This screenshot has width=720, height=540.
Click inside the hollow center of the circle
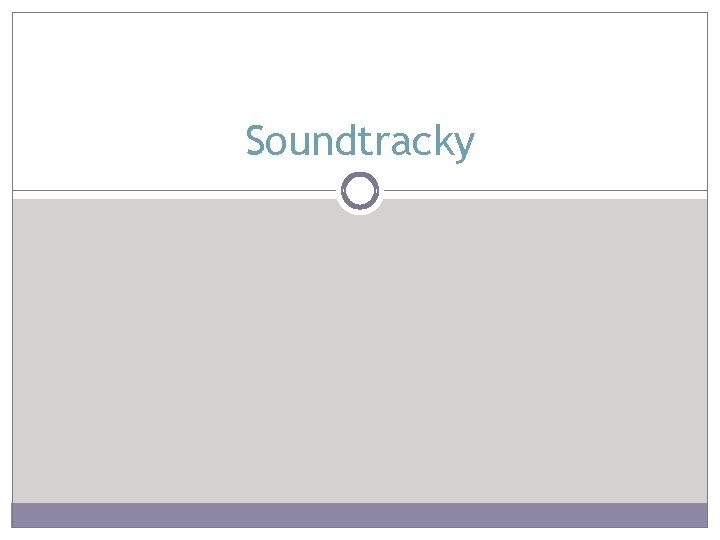[x=360, y=191]
